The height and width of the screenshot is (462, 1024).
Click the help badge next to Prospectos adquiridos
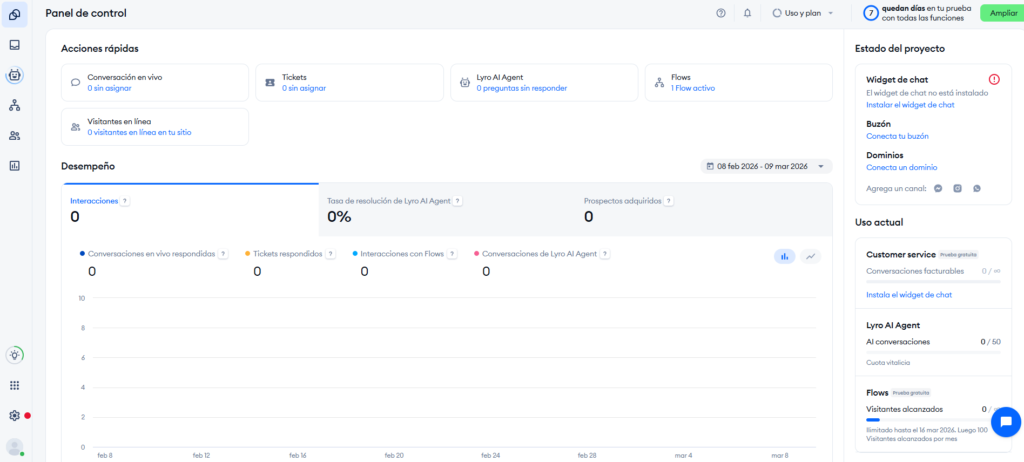coord(669,201)
